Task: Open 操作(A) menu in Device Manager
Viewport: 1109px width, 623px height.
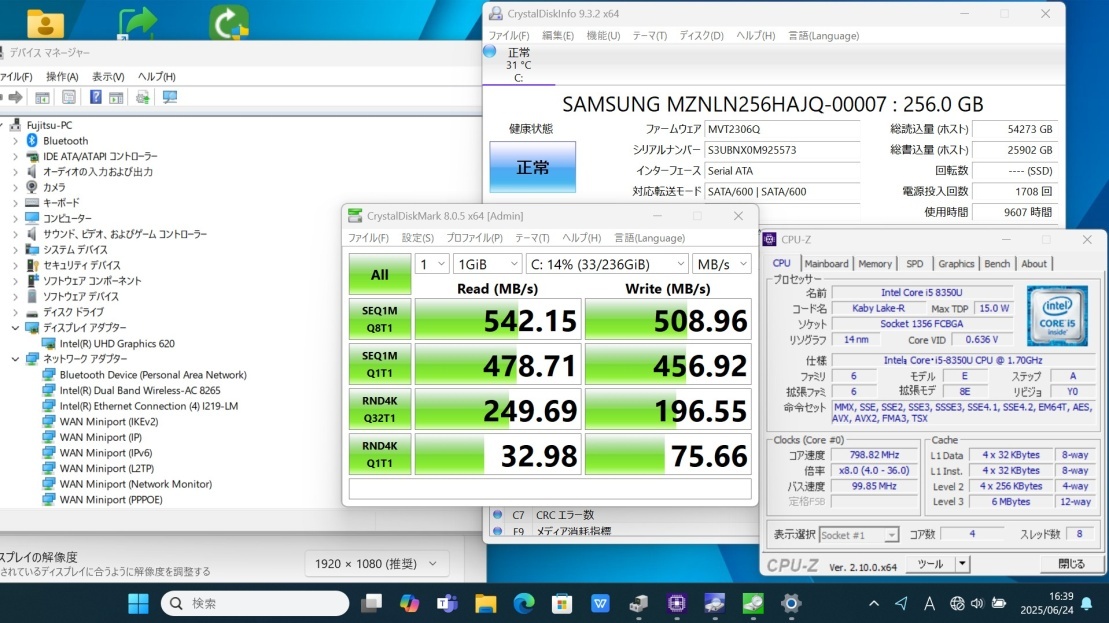Action: (62, 76)
